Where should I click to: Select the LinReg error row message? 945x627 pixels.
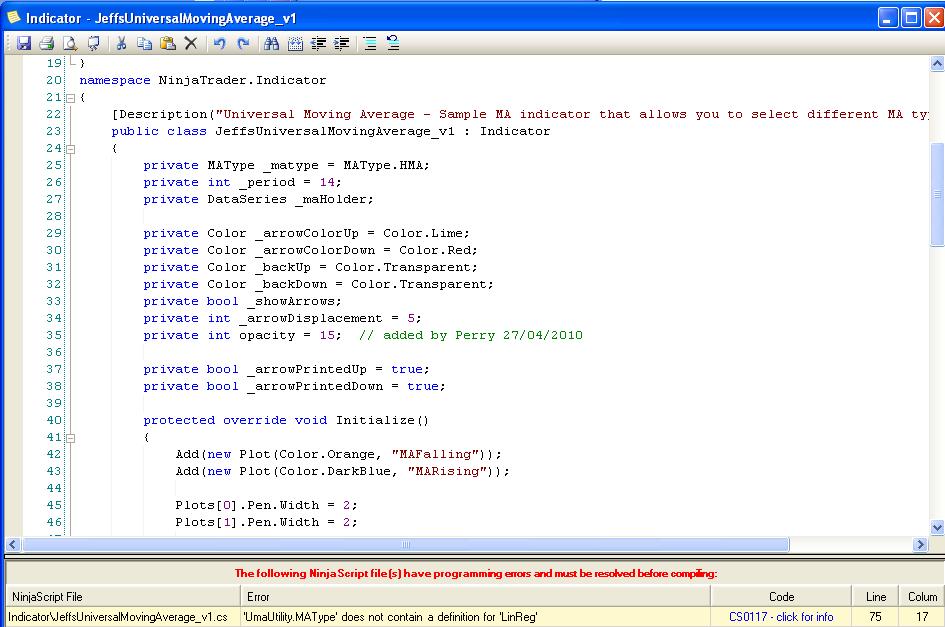[390, 617]
